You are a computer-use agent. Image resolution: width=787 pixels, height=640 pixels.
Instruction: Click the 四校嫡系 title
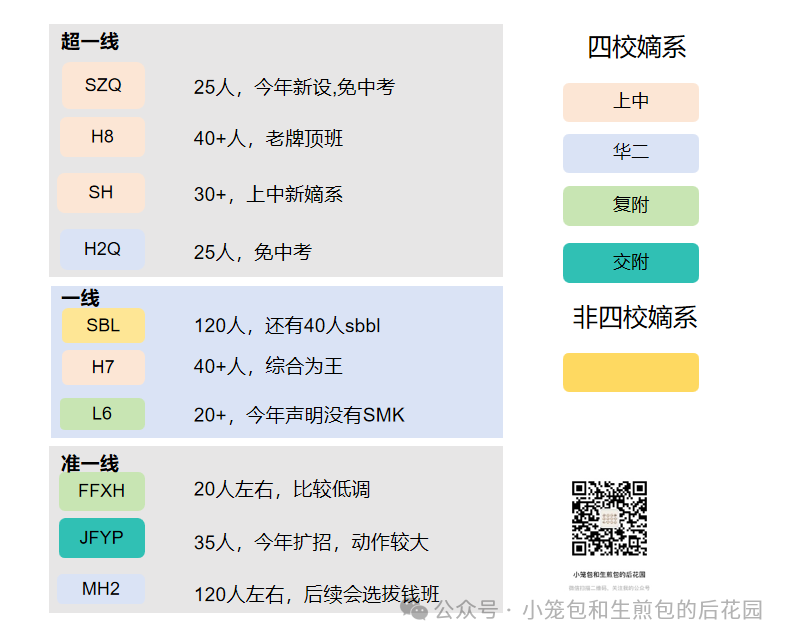point(636,48)
